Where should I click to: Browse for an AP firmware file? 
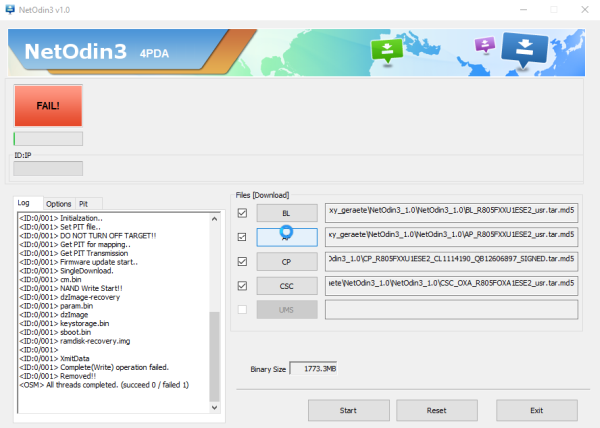coord(287,237)
